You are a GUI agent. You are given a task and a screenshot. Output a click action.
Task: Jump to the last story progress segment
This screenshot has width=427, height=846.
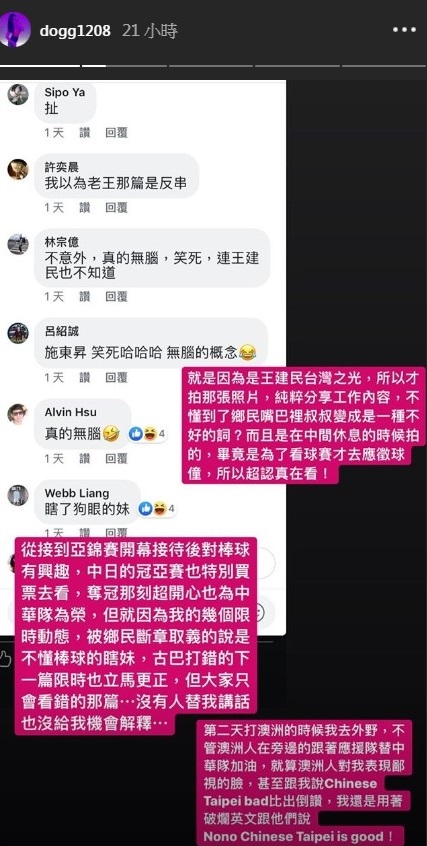point(384,66)
